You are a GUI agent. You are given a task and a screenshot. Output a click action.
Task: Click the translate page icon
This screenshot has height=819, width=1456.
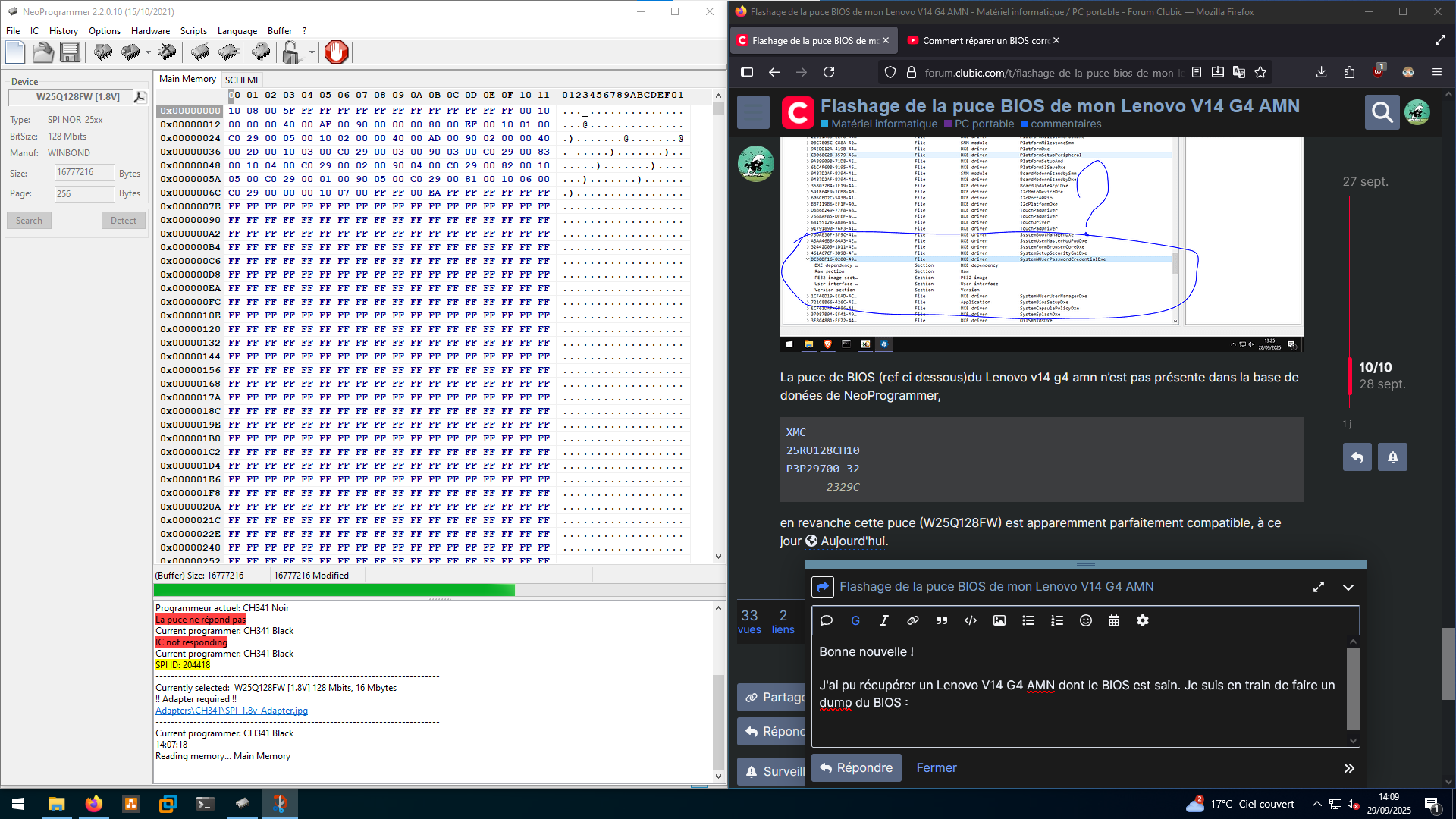[1239, 72]
